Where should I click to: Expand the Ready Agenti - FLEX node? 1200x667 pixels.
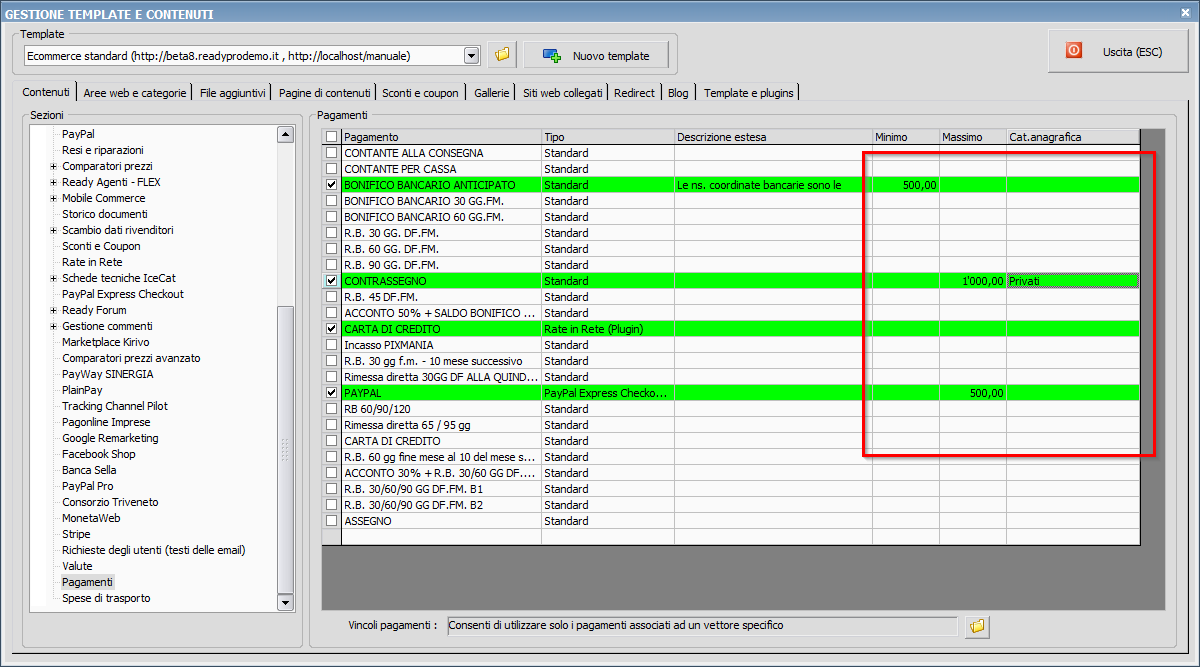53,182
